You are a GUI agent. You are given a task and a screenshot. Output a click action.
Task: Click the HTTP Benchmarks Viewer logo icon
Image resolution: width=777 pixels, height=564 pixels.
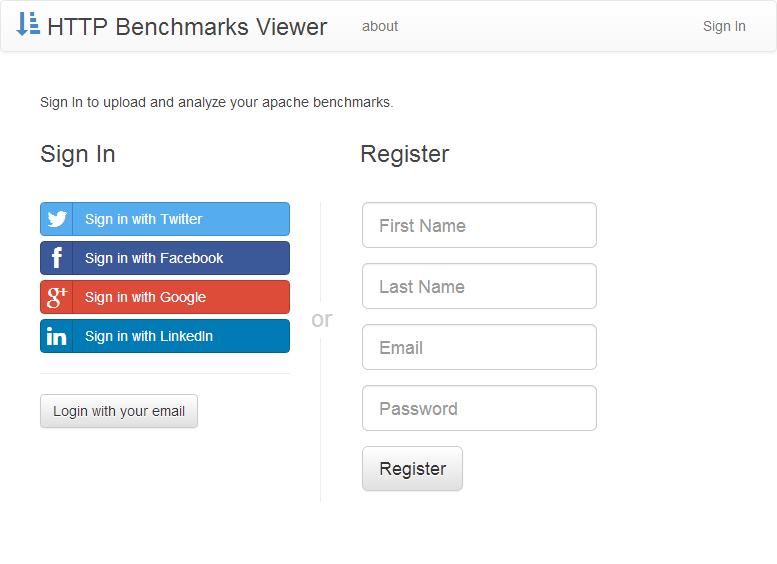point(28,24)
